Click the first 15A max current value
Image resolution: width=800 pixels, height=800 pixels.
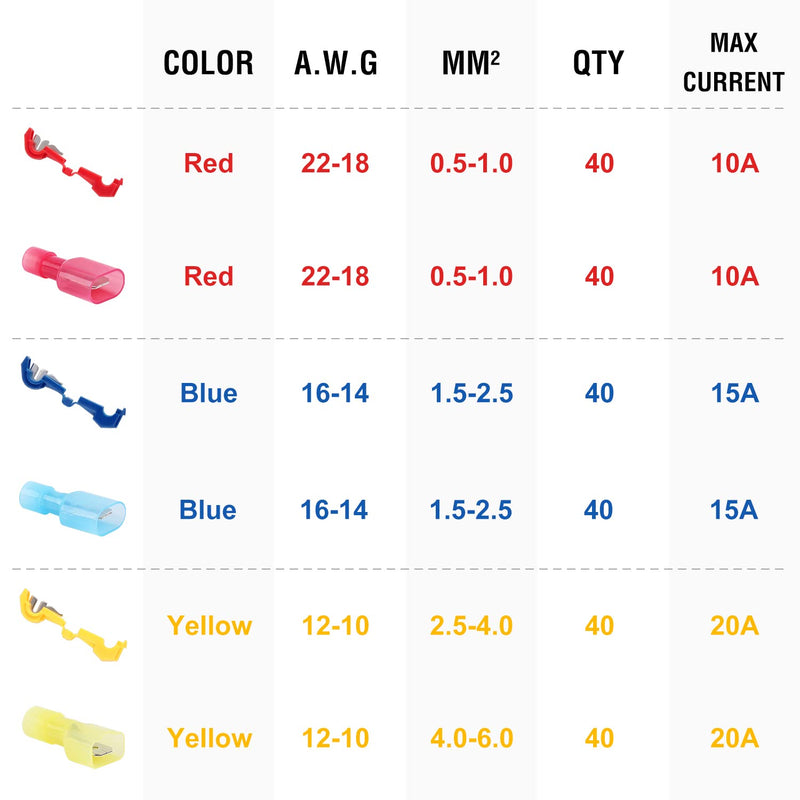[x=735, y=393]
